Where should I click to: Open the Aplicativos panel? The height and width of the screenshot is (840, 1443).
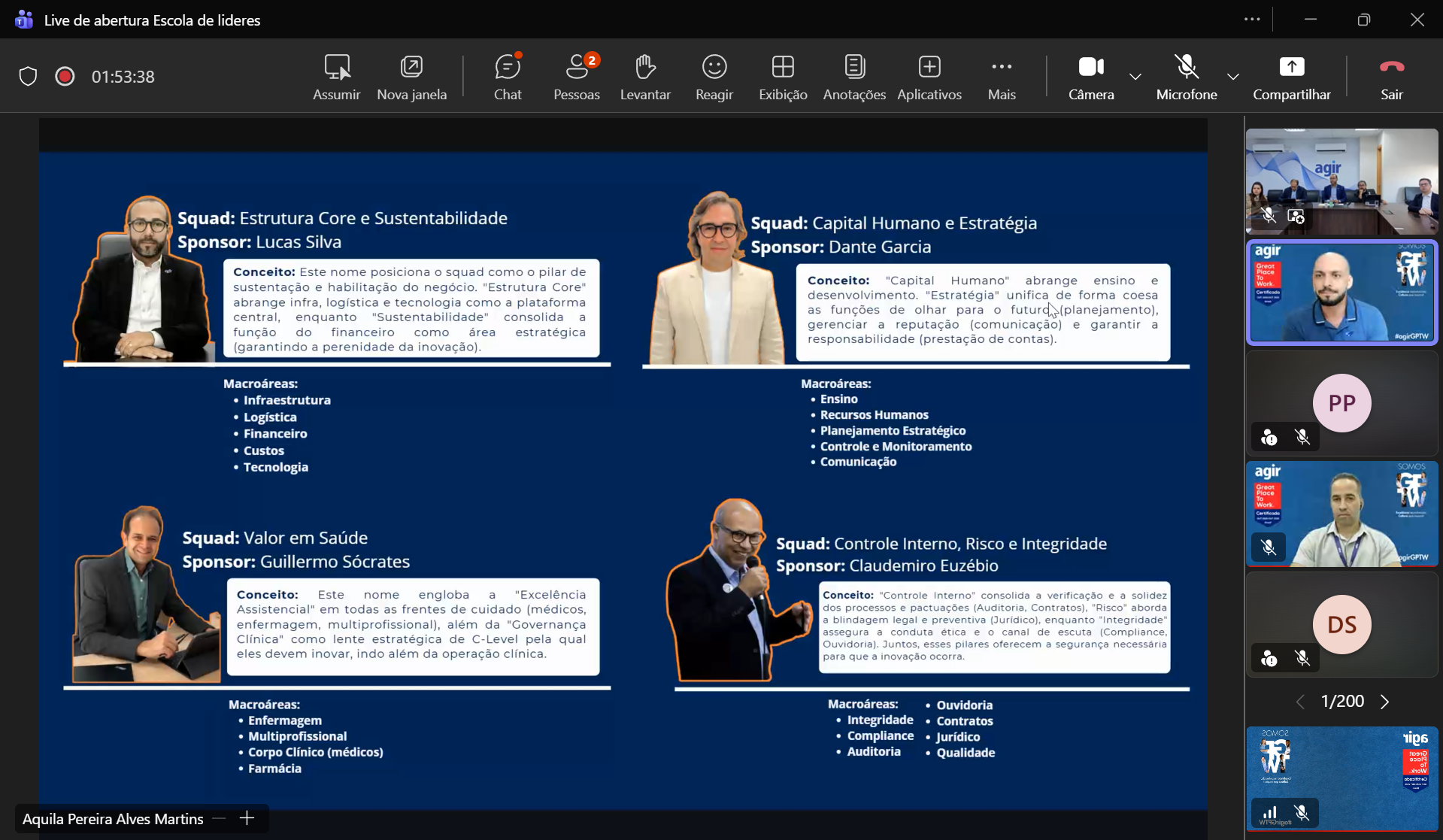tap(929, 77)
